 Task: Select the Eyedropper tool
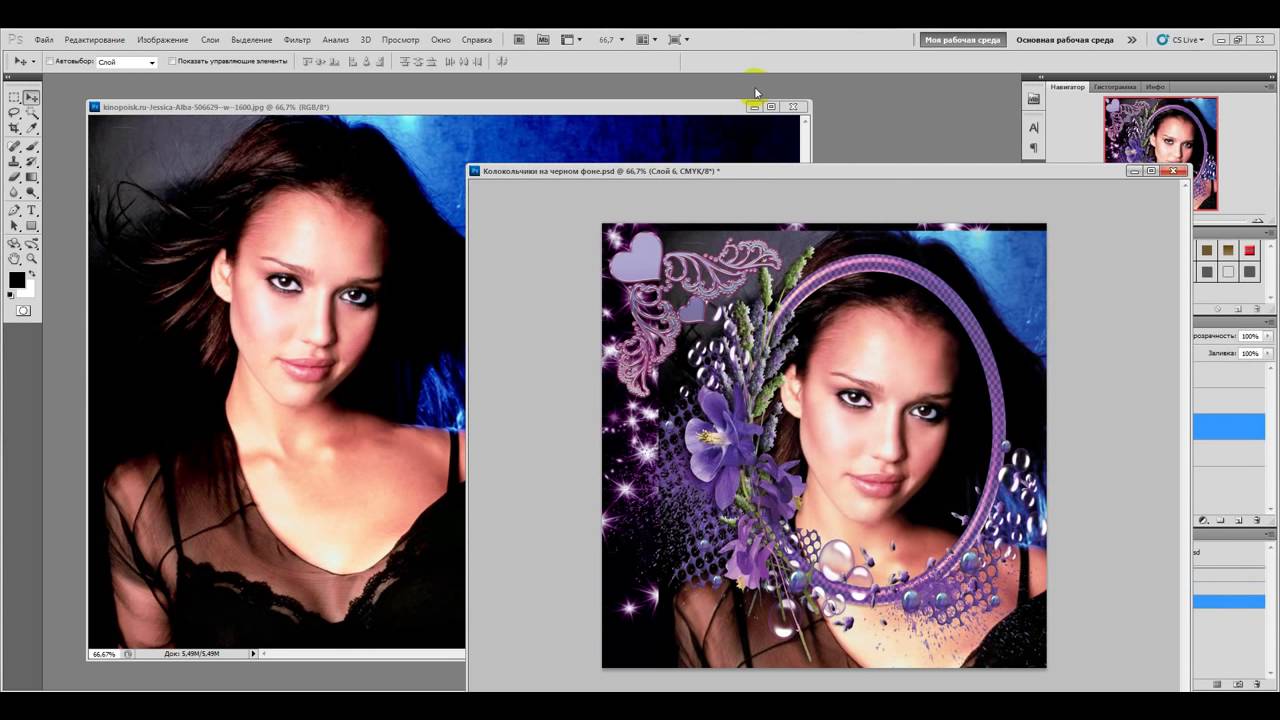point(32,128)
